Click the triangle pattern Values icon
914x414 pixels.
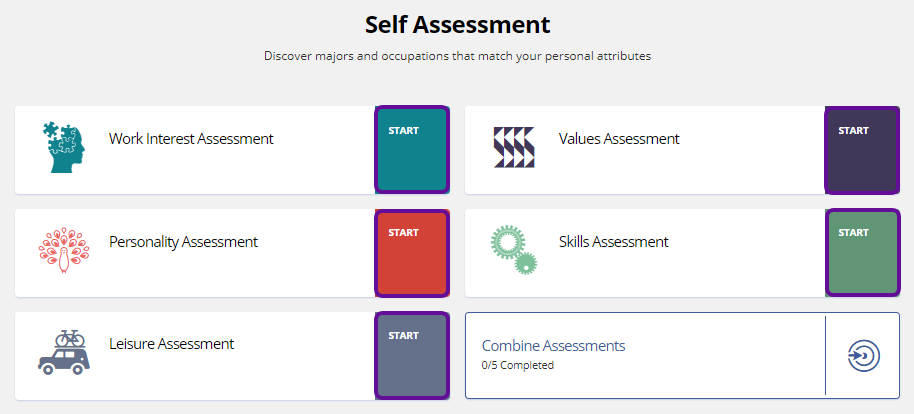click(x=514, y=148)
